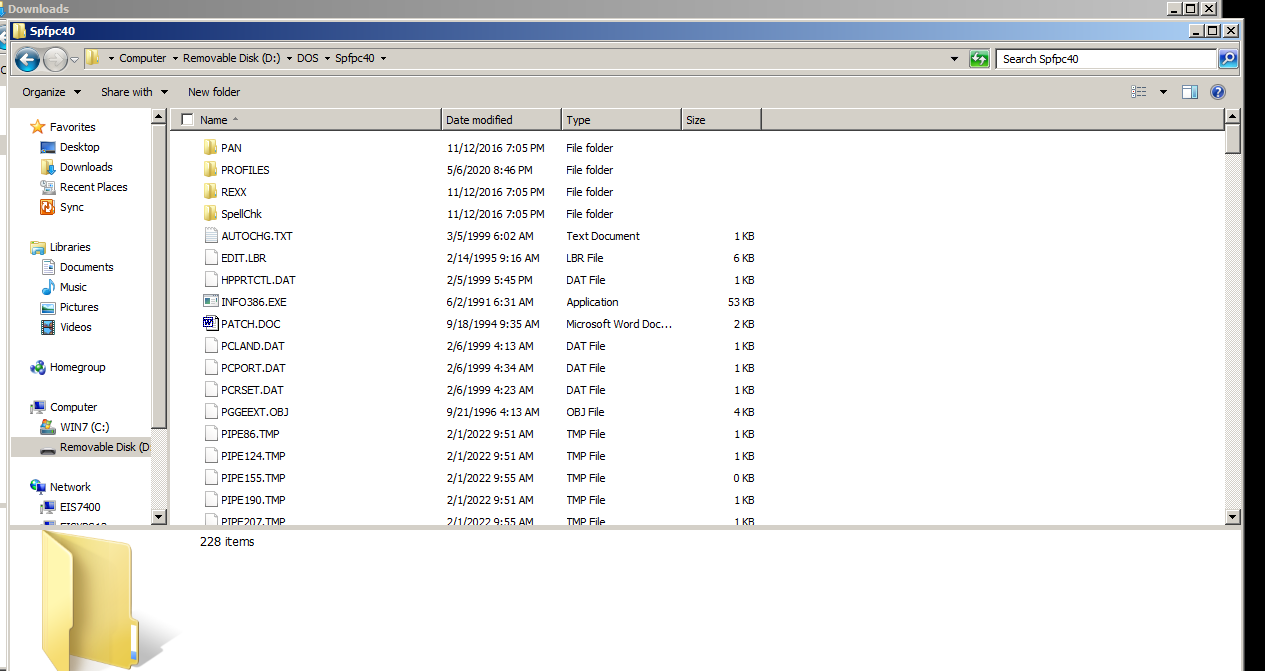Screen dimensions: 1265x671
Task: Select the PAN folder icon
Action: point(210,148)
